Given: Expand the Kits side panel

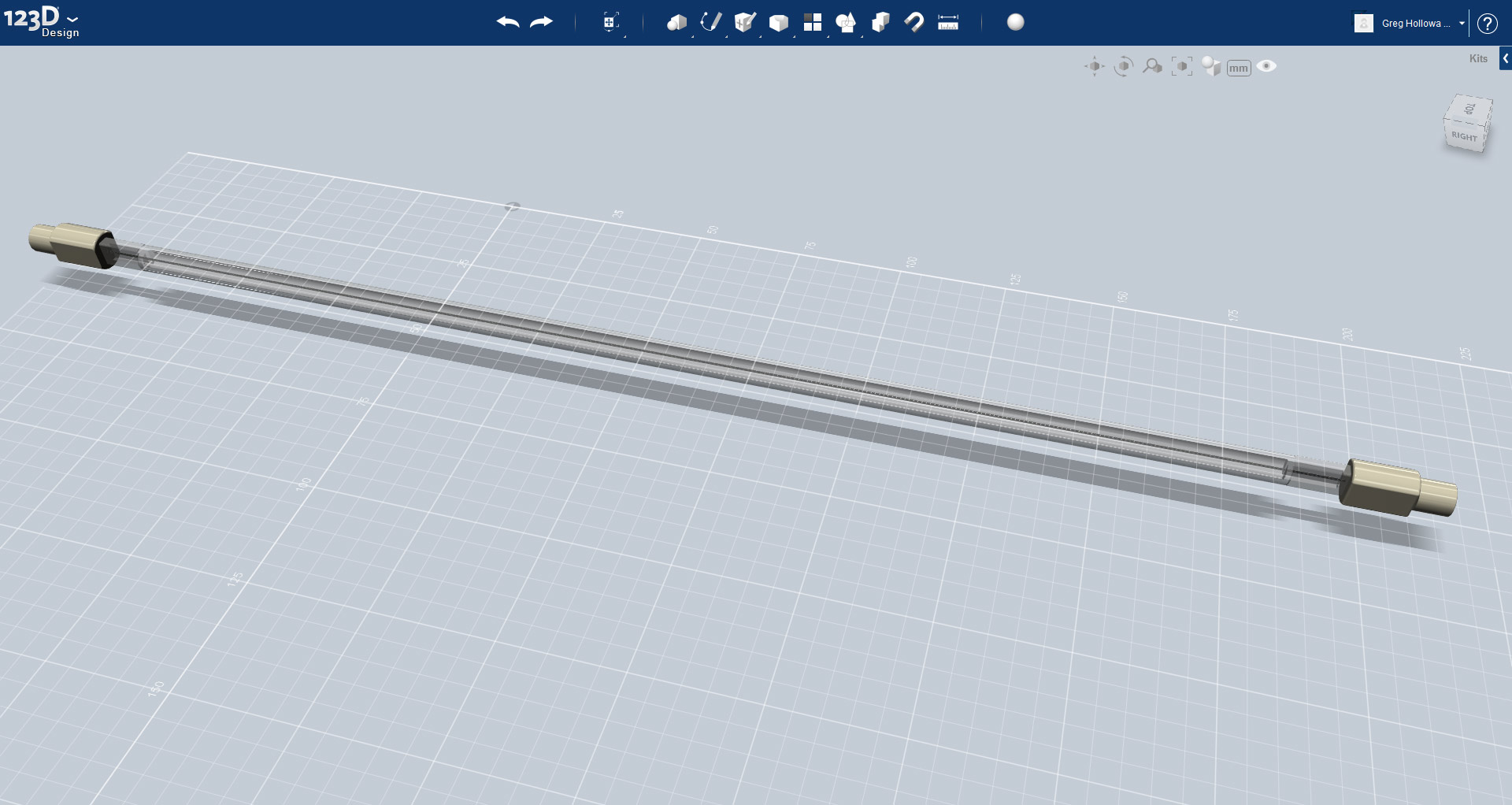Looking at the screenshot, I should click(x=1506, y=58).
